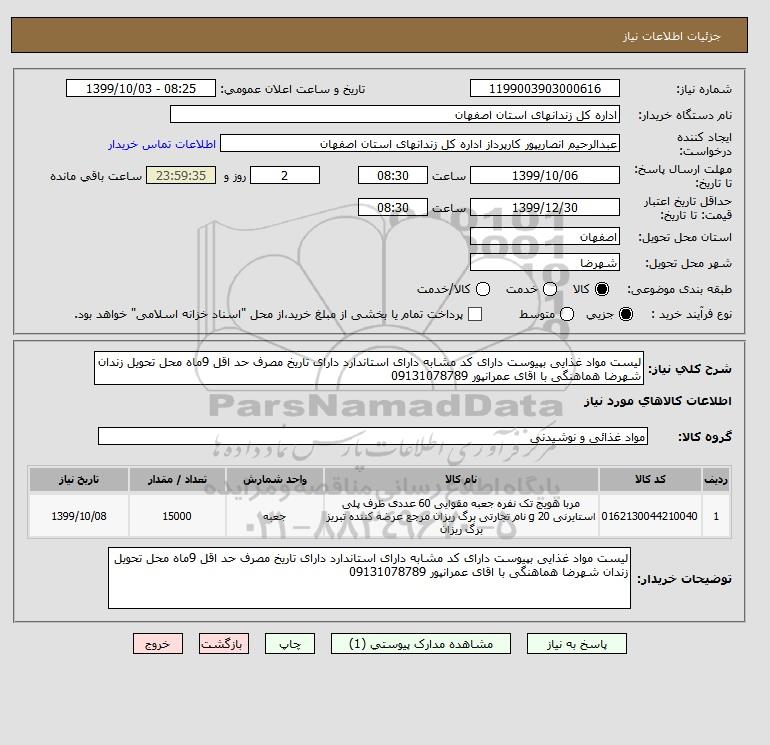Select the خدمت radio button
The height and width of the screenshot is (745, 770).
(550, 289)
